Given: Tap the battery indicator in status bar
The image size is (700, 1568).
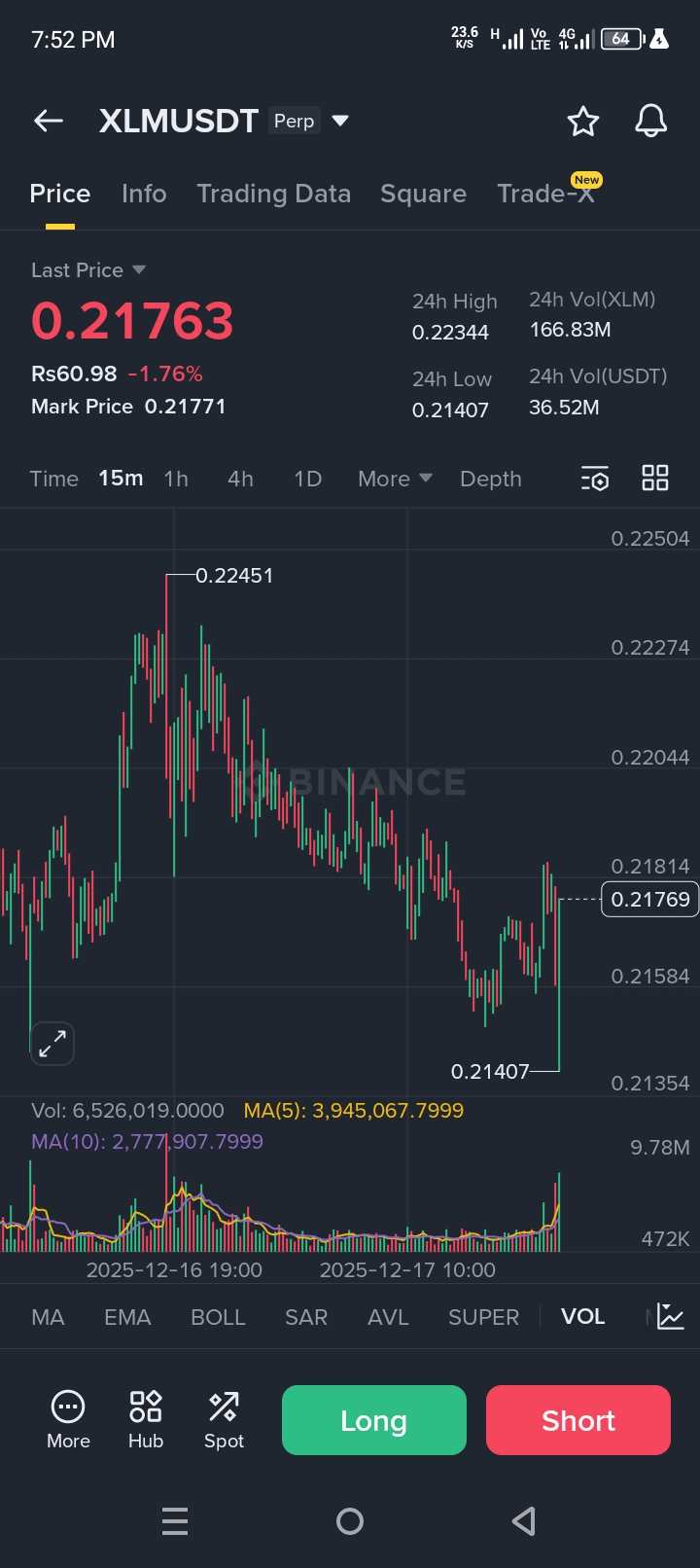Looking at the screenshot, I should pyautogui.click(x=623, y=39).
